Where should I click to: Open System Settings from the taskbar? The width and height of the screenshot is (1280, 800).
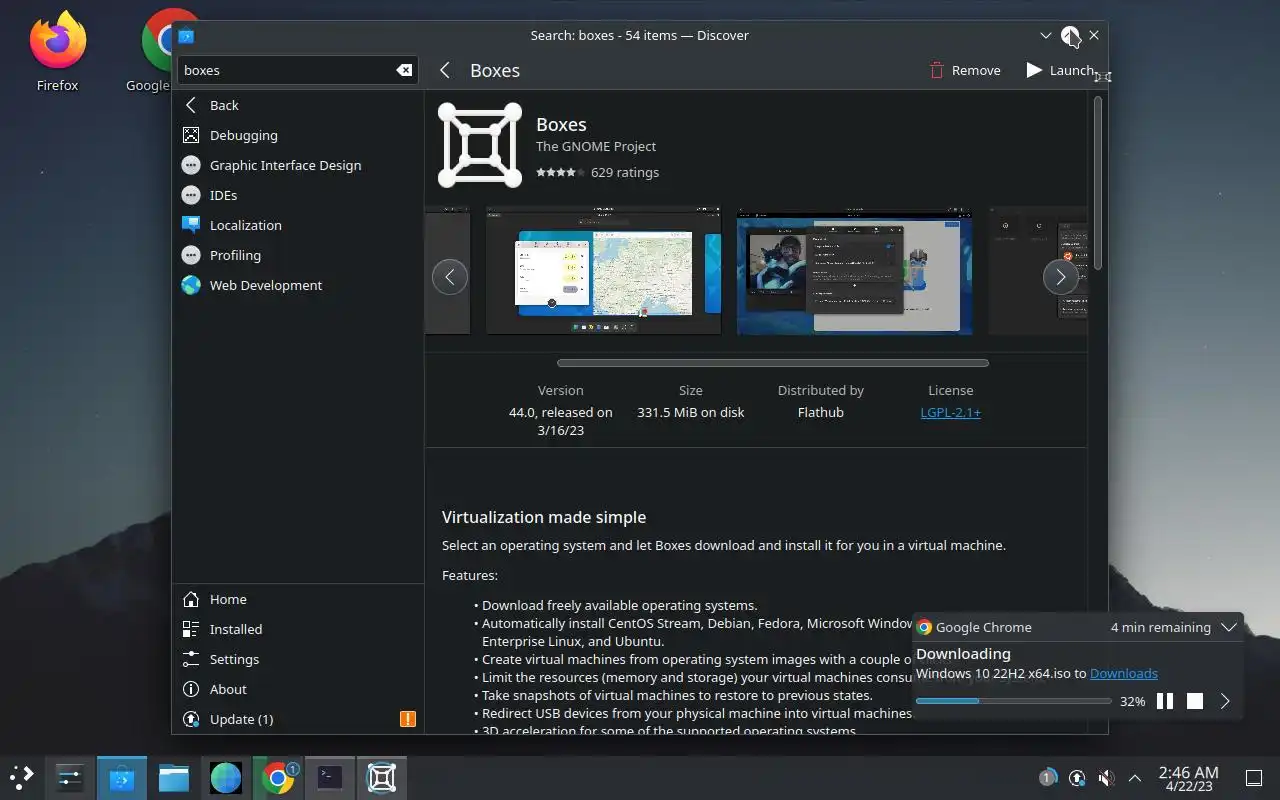[x=70, y=777]
